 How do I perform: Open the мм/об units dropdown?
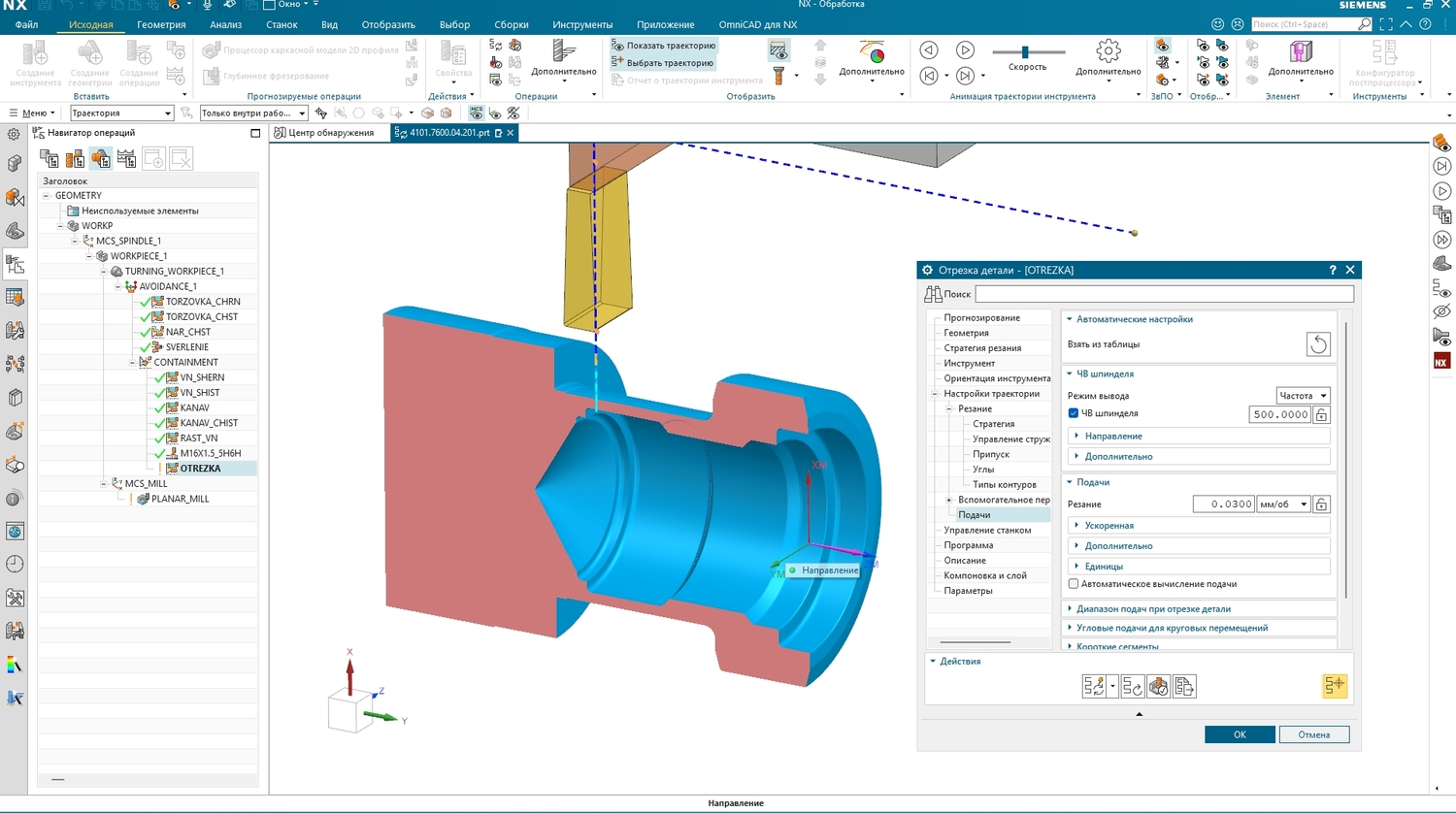1282,504
